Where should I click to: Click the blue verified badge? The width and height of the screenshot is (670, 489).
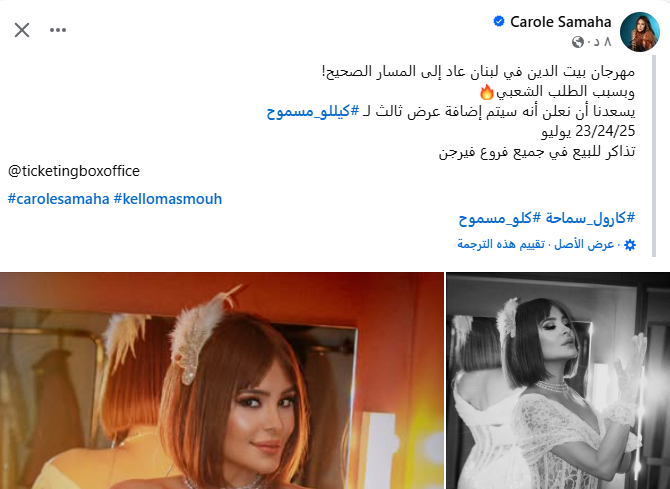pyautogui.click(x=499, y=21)
